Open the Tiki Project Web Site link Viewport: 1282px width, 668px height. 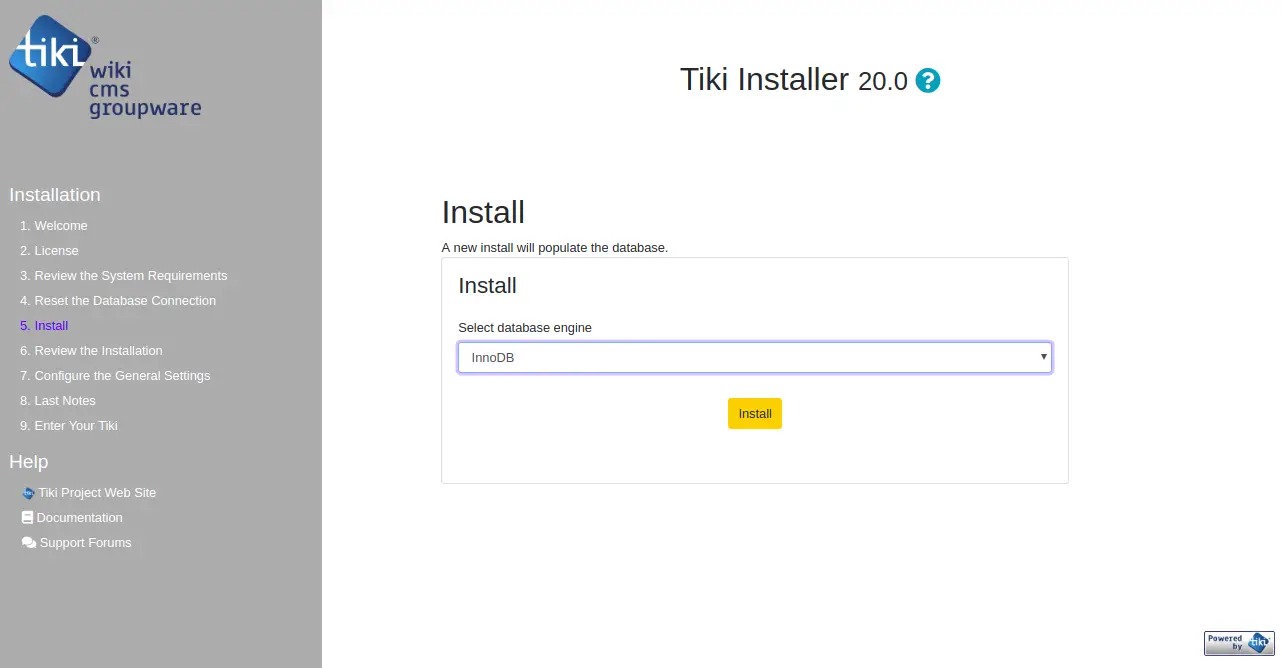[97, 493]
